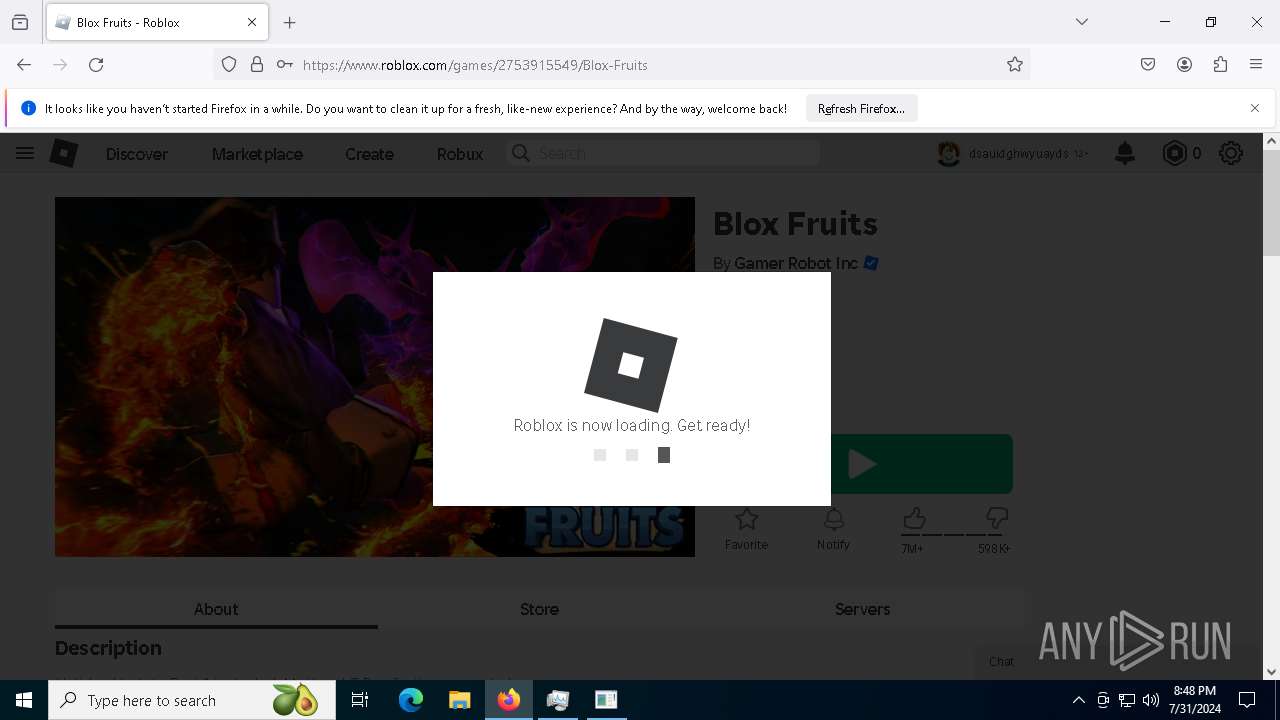The height and width of the screenshot is (720, 1280).
Task: Open the Create menu item
Action: point(369,154)
